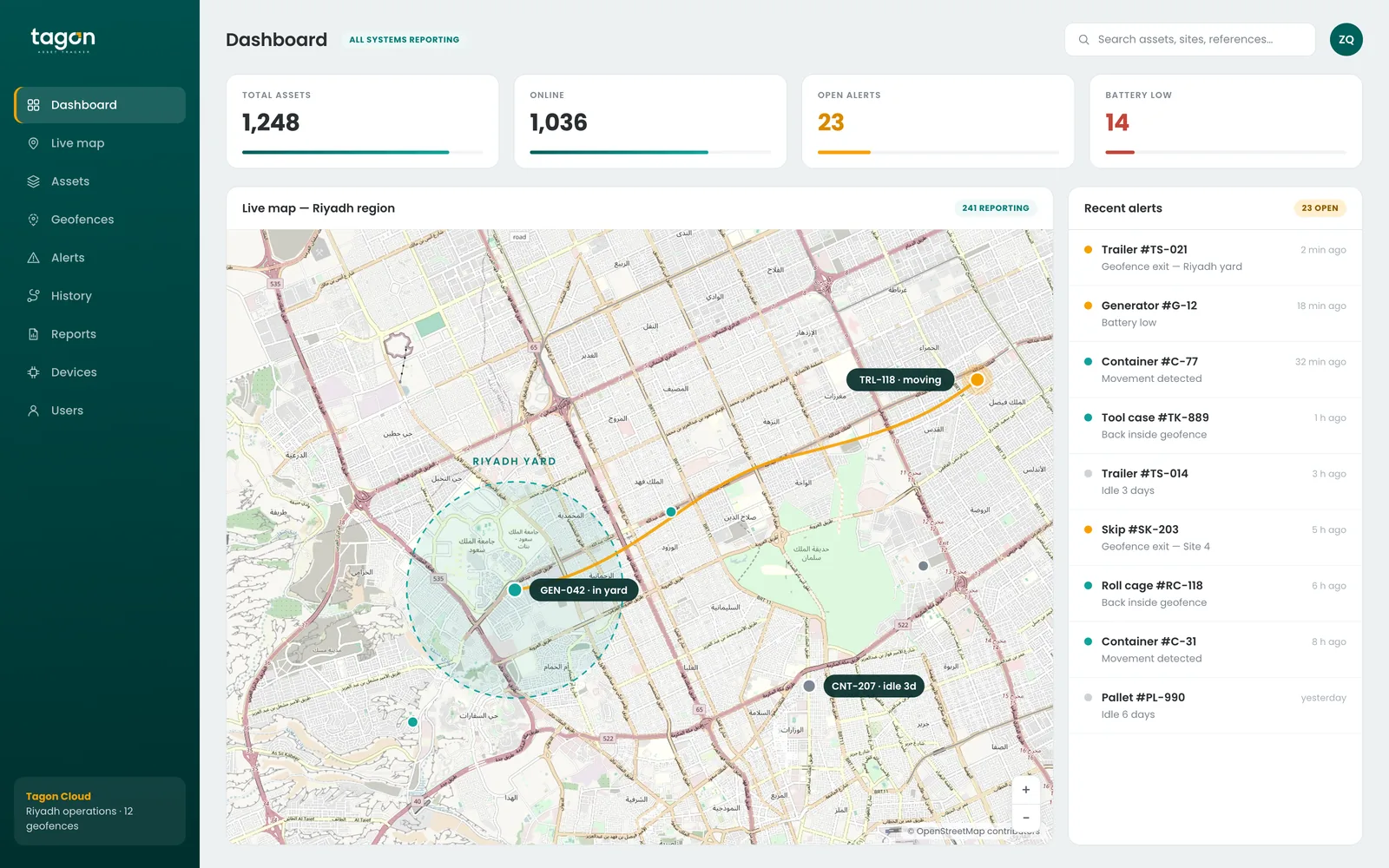The width and height of the screenshot is (1389, 868).
Task: Click the OpenStreetMap contributors attribution
Action: 972,832
